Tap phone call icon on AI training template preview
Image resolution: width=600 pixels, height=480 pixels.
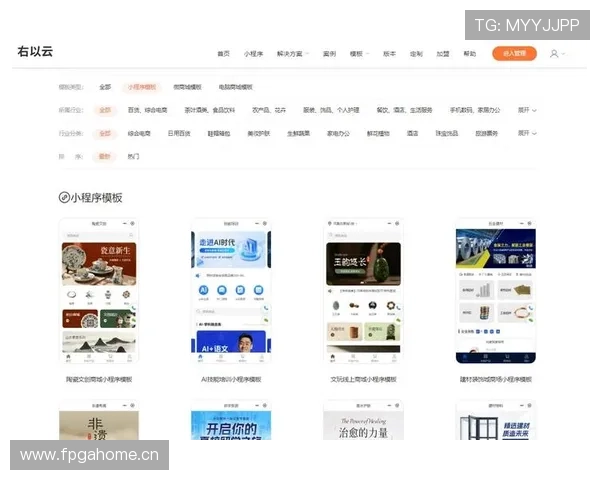click(266, 308)
